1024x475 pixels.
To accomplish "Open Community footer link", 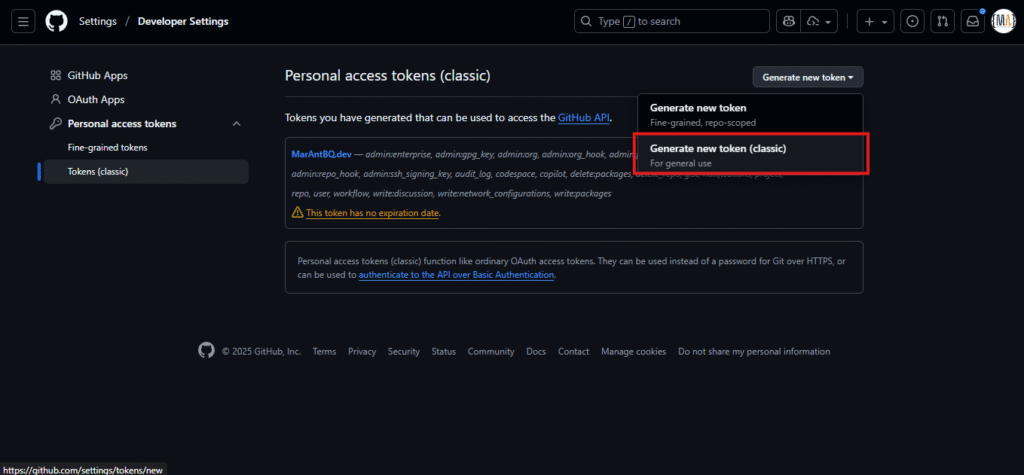I will click(x=491, y=352).
